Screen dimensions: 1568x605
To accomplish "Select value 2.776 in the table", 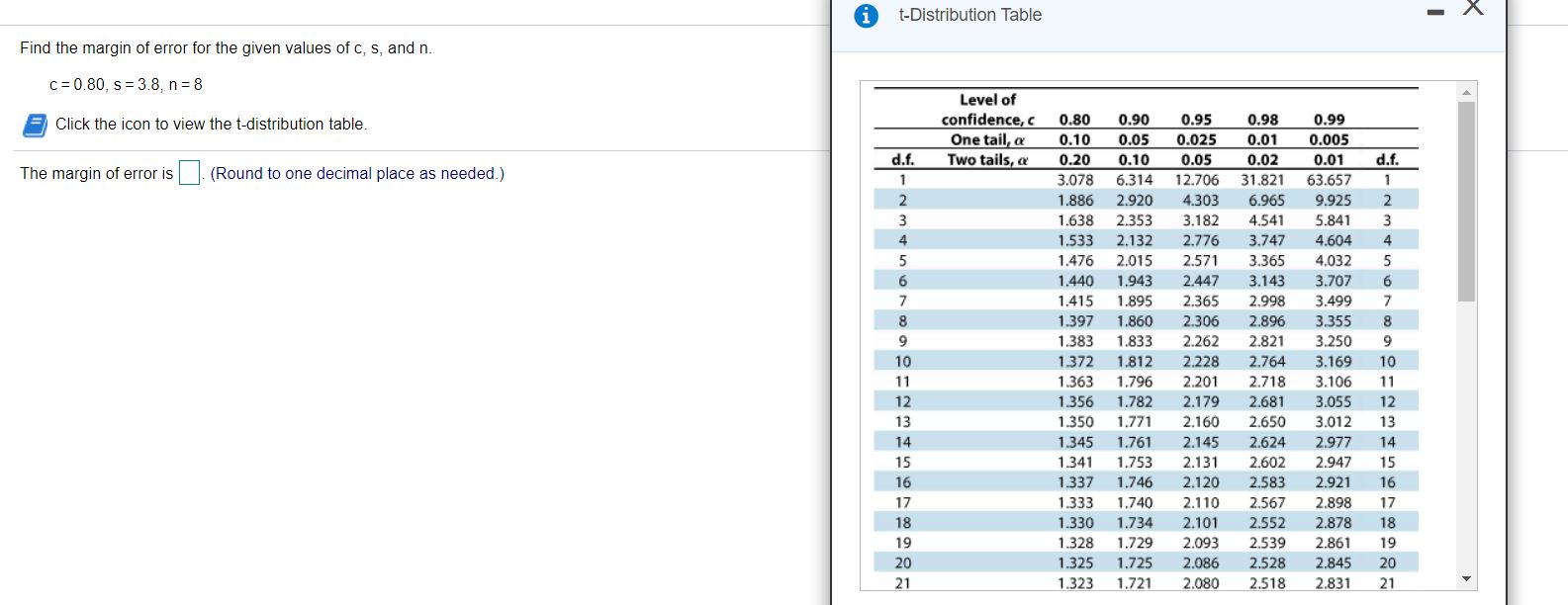I will point(1201,240).
